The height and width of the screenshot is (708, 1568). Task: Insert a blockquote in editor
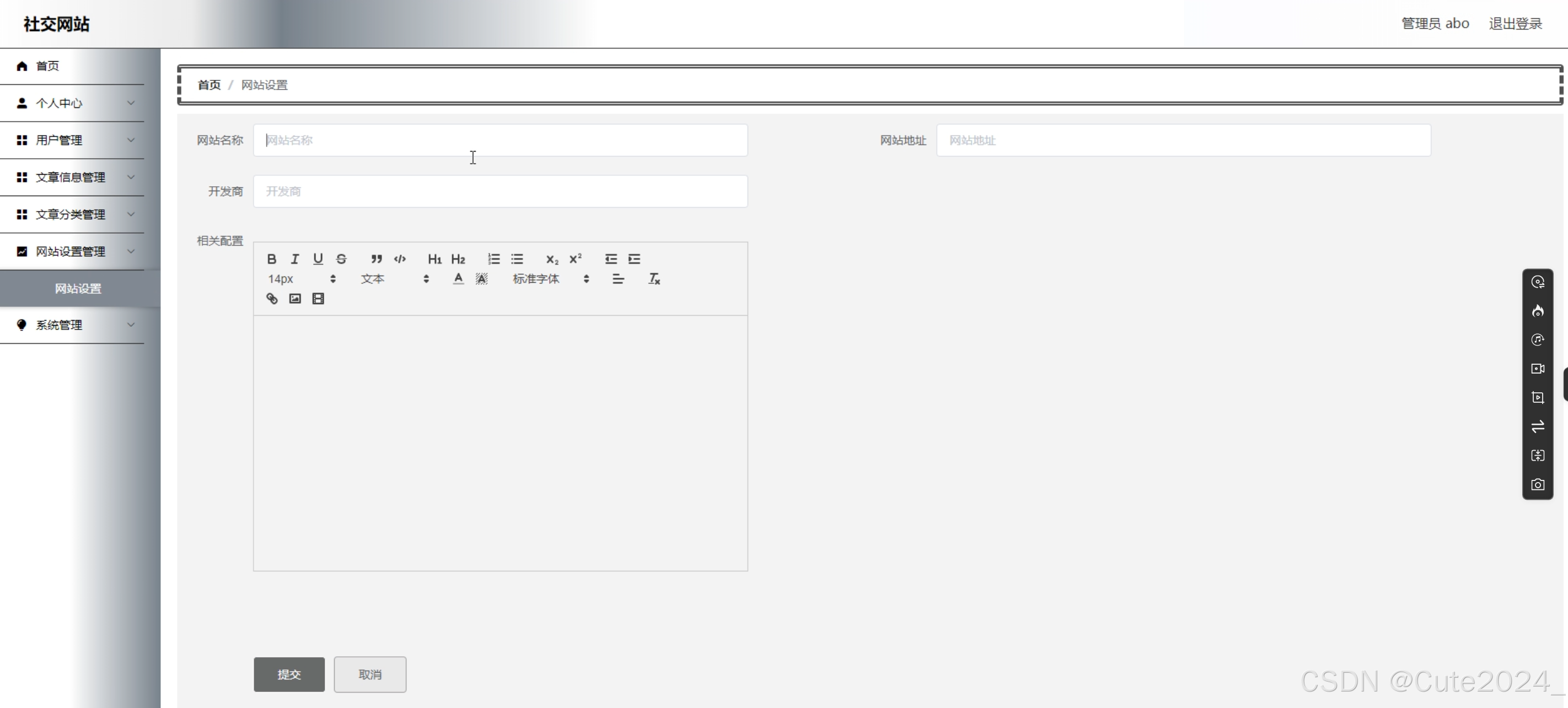[x=376, y=259]
